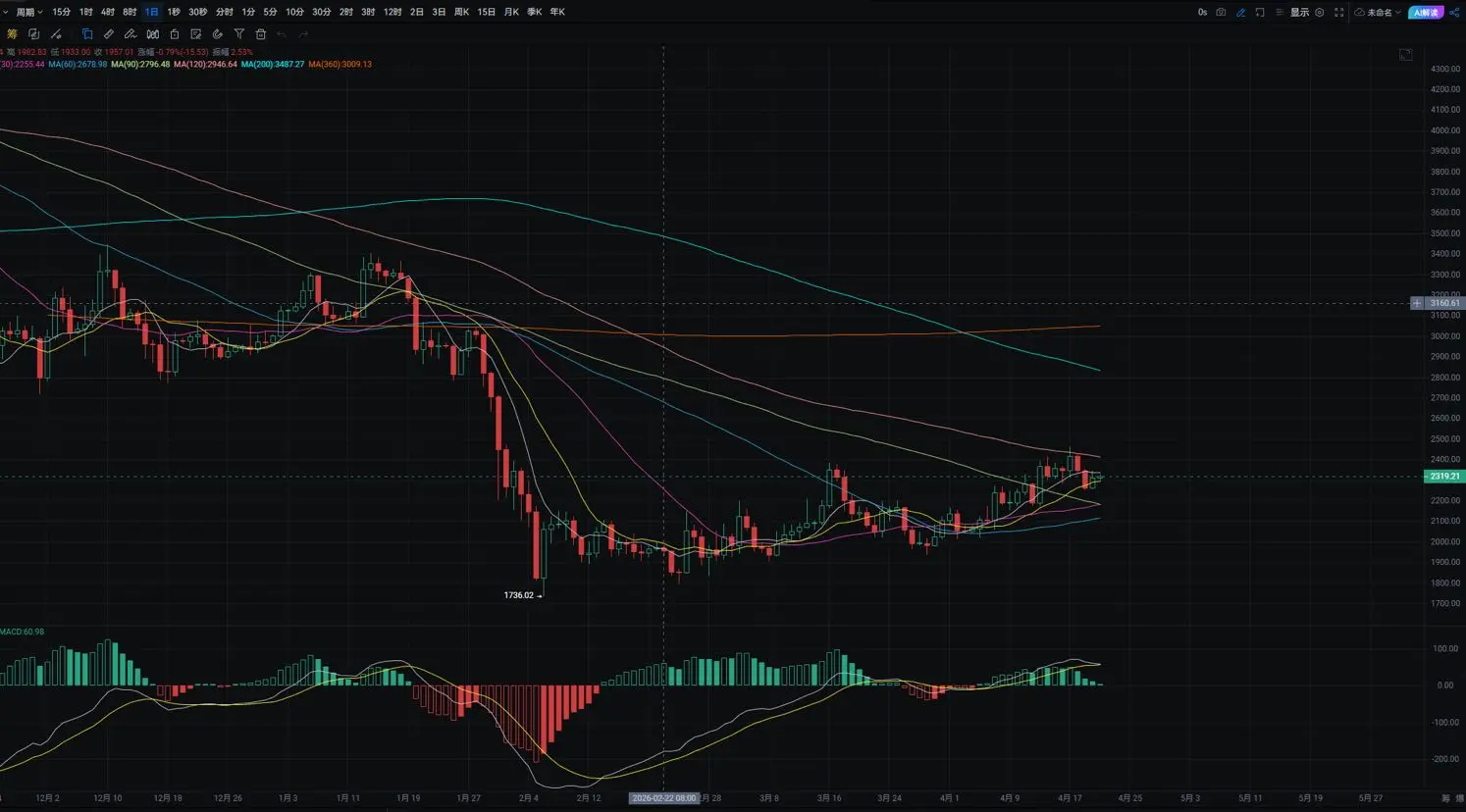Click the add-panel layout icon
Screen dimensions: 1466x812
tap(1260, 13)
